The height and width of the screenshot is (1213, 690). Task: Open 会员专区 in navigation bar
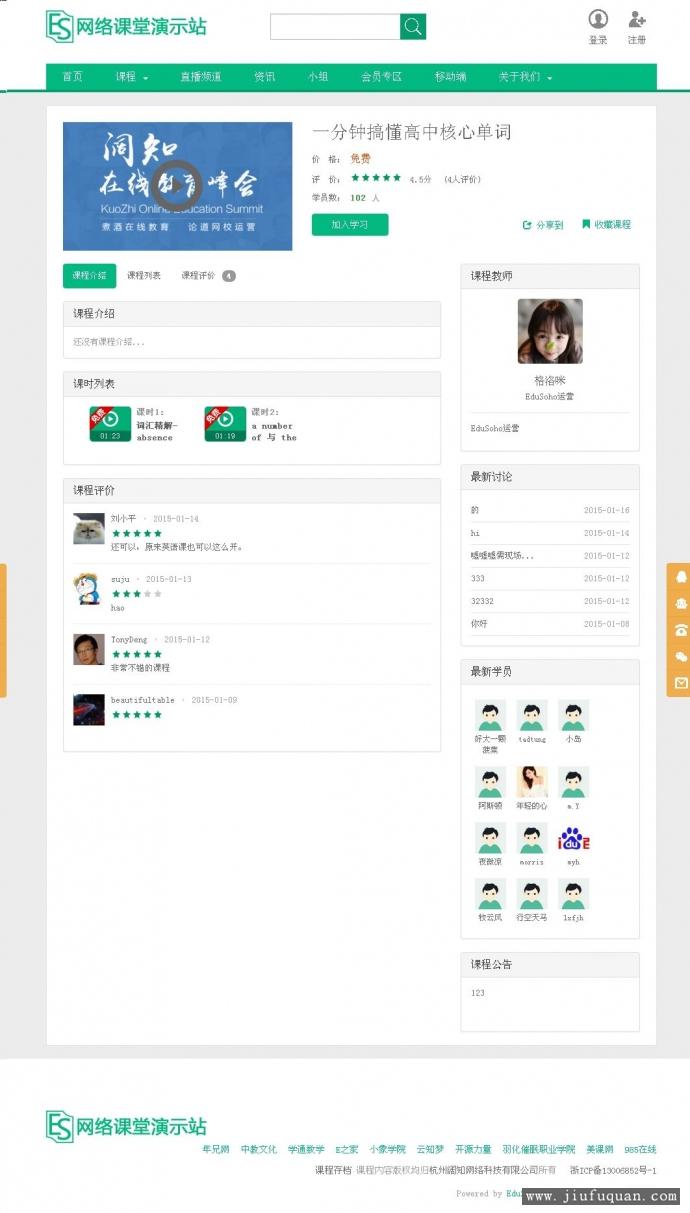click(381, 77)
